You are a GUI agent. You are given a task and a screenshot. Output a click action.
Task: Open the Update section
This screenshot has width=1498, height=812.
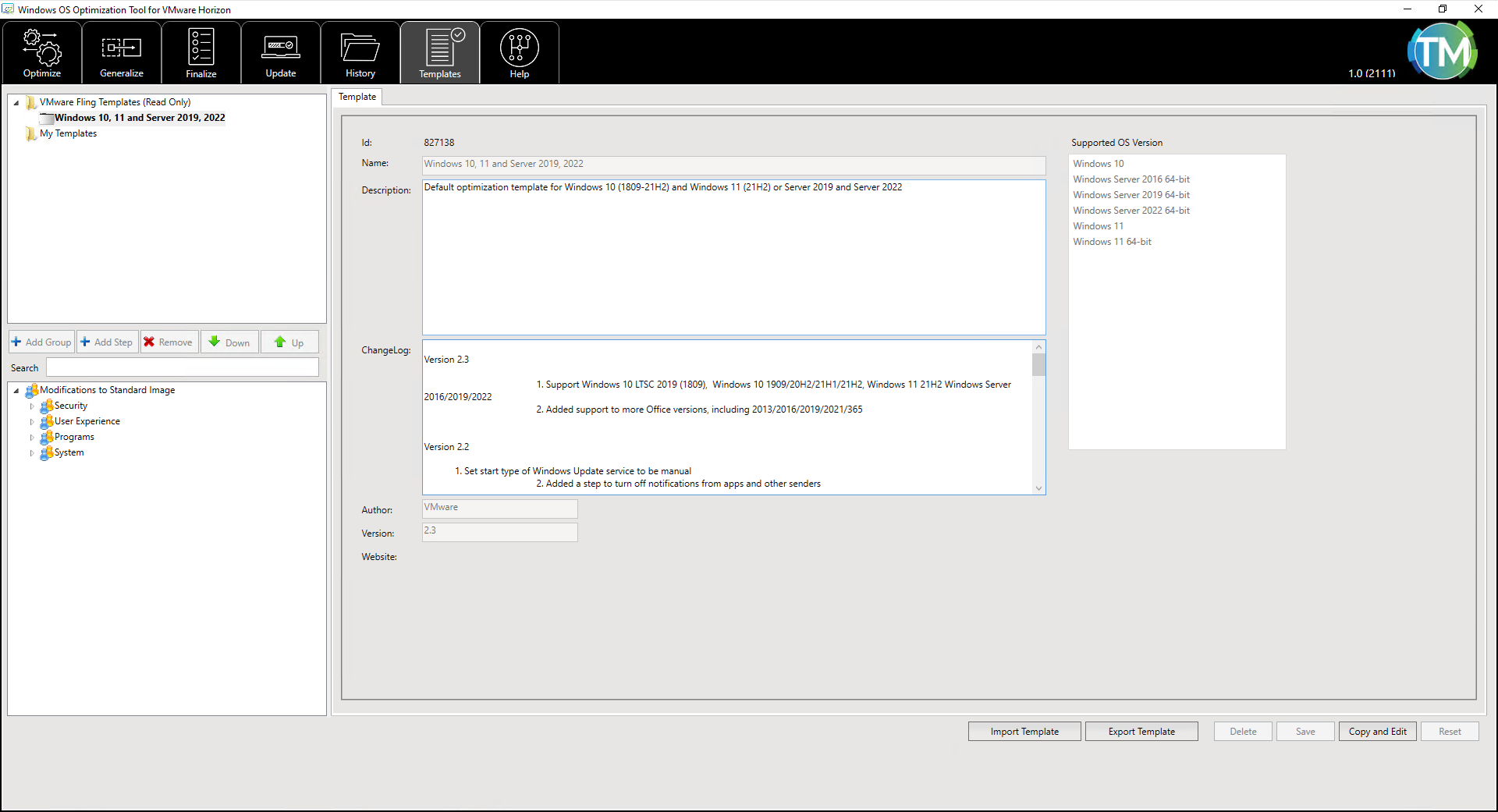coord(281,52)
